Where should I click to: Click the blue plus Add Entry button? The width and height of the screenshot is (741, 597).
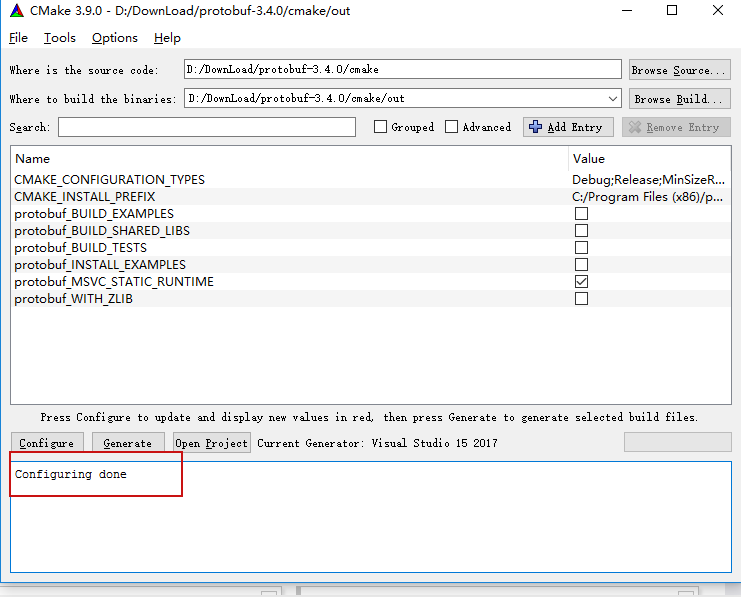pos(568,127)
